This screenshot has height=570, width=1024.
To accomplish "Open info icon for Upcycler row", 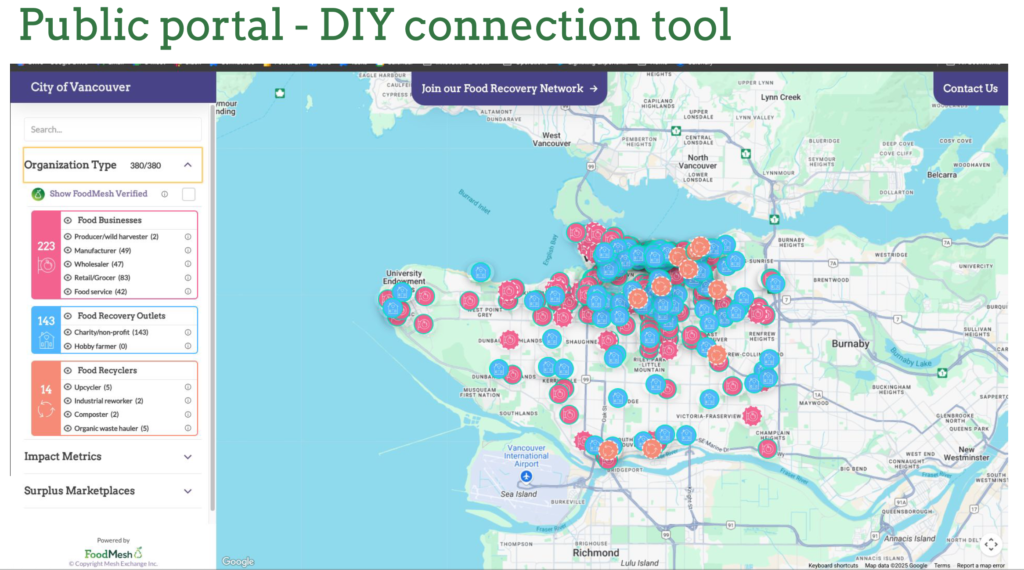I will (x=187, y=387).
